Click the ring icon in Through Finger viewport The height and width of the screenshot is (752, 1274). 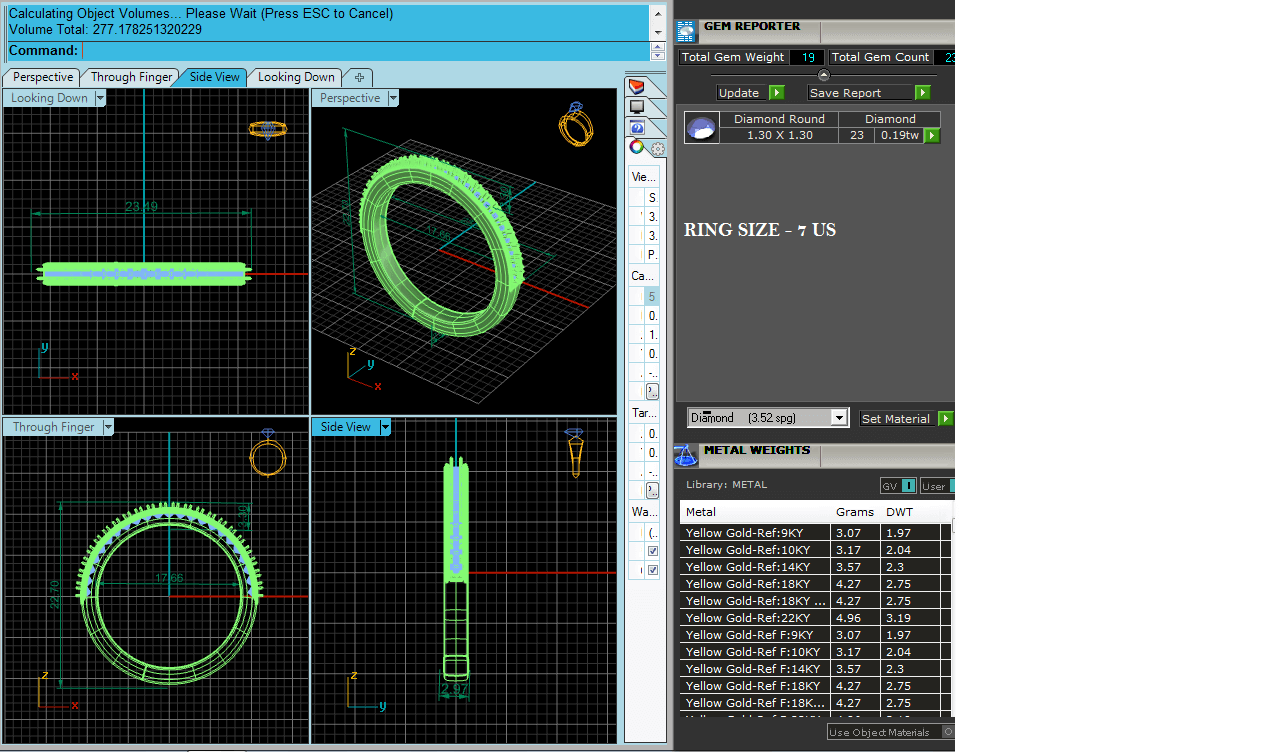(x=268, y=453)
